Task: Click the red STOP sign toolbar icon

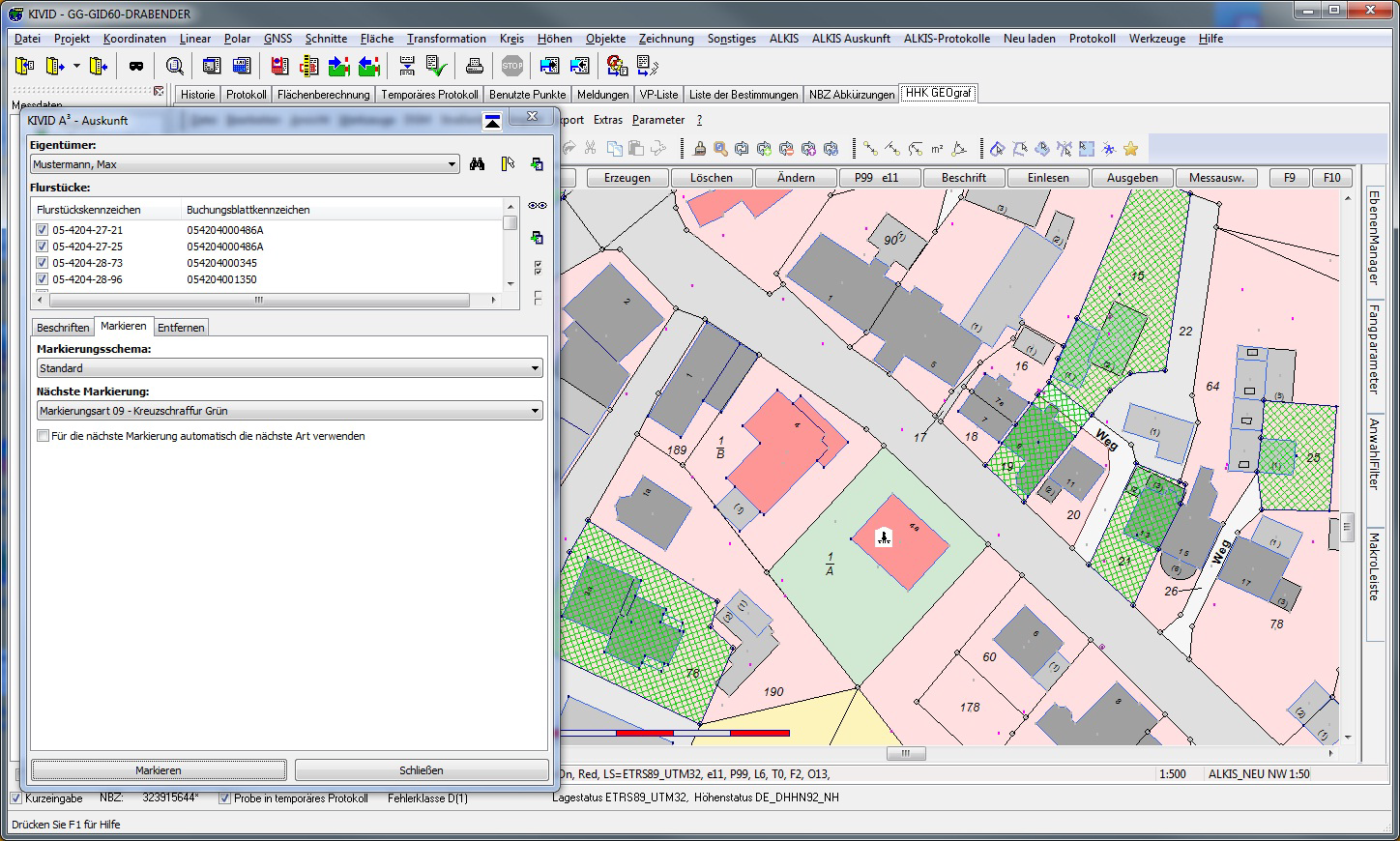Action: [511, 66]
